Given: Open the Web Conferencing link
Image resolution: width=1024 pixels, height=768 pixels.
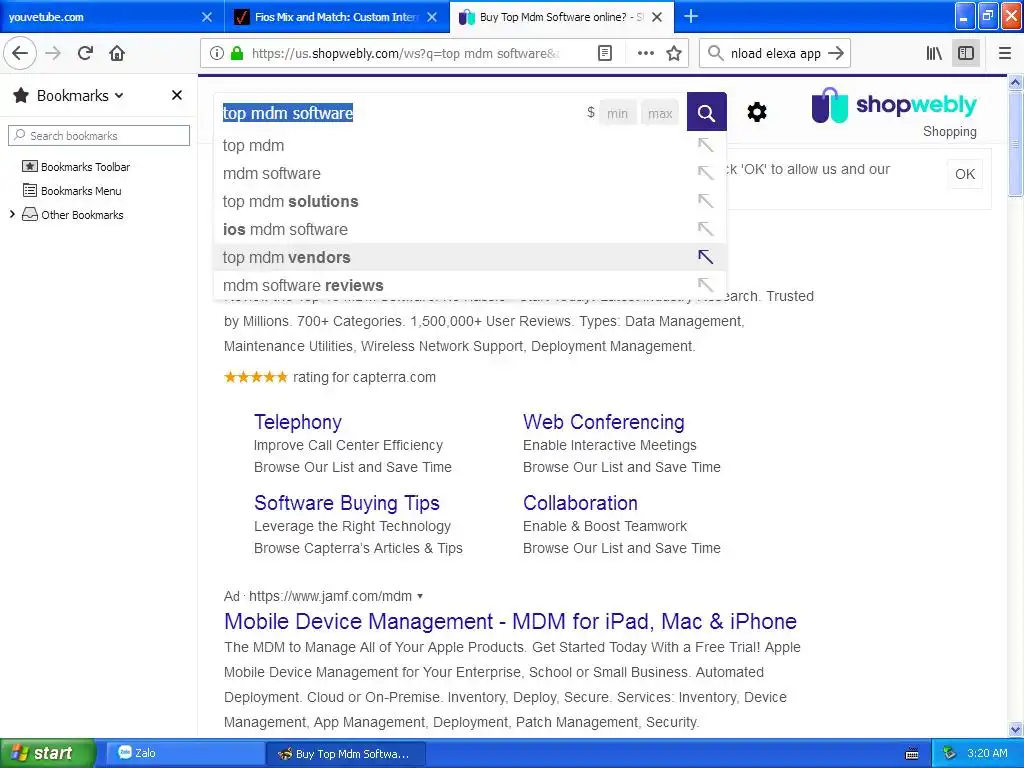Looking at the screenshot, I should [603, 422].
